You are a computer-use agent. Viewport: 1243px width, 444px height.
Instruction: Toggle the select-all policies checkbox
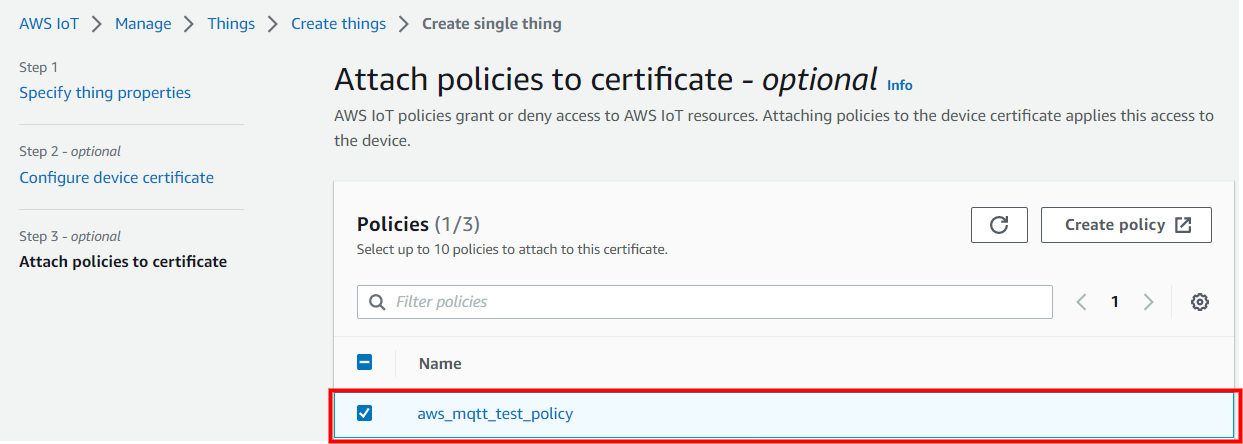click(365, 363)
